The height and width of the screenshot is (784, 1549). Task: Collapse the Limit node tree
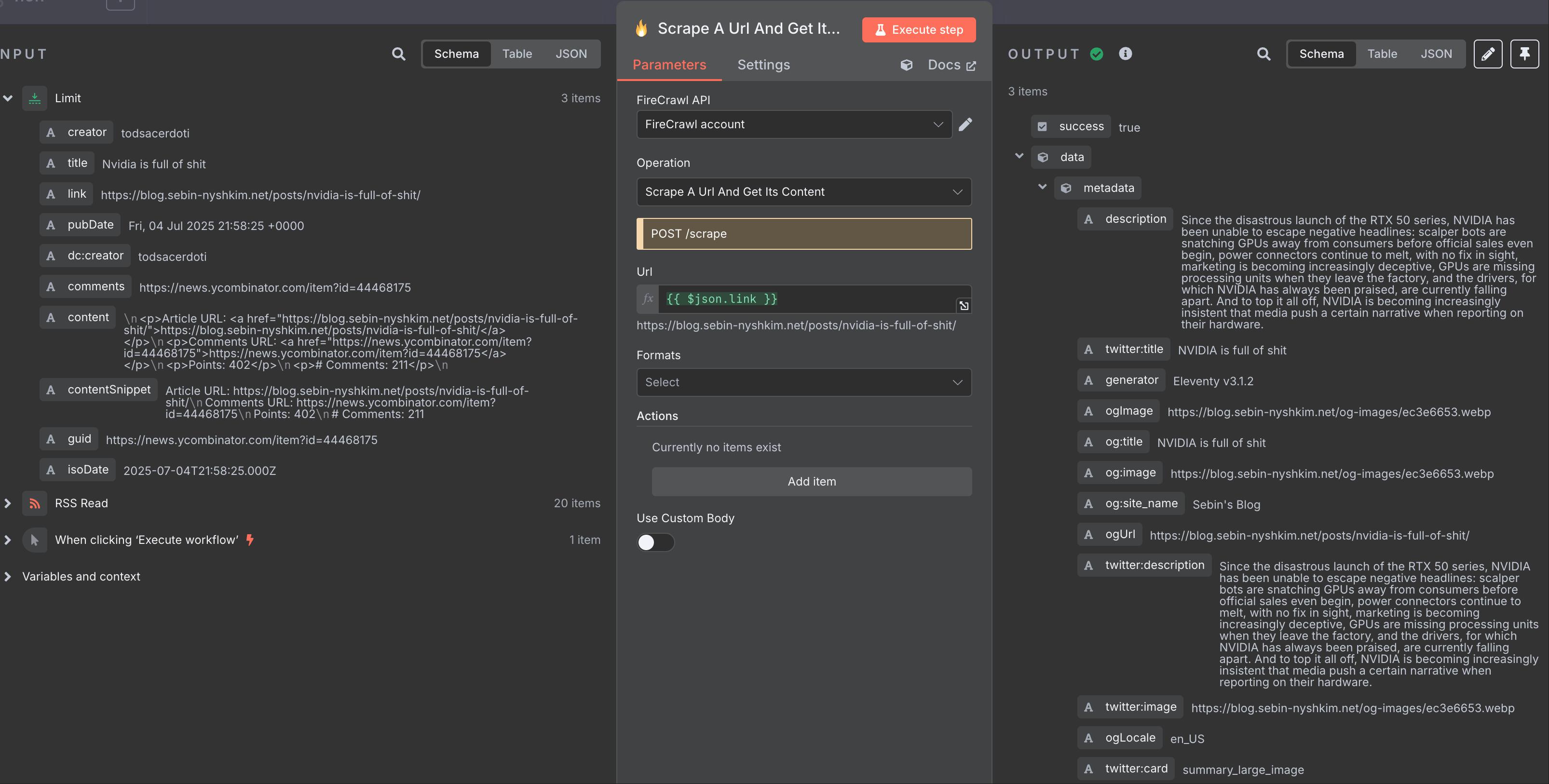click(x=8, y=98)
